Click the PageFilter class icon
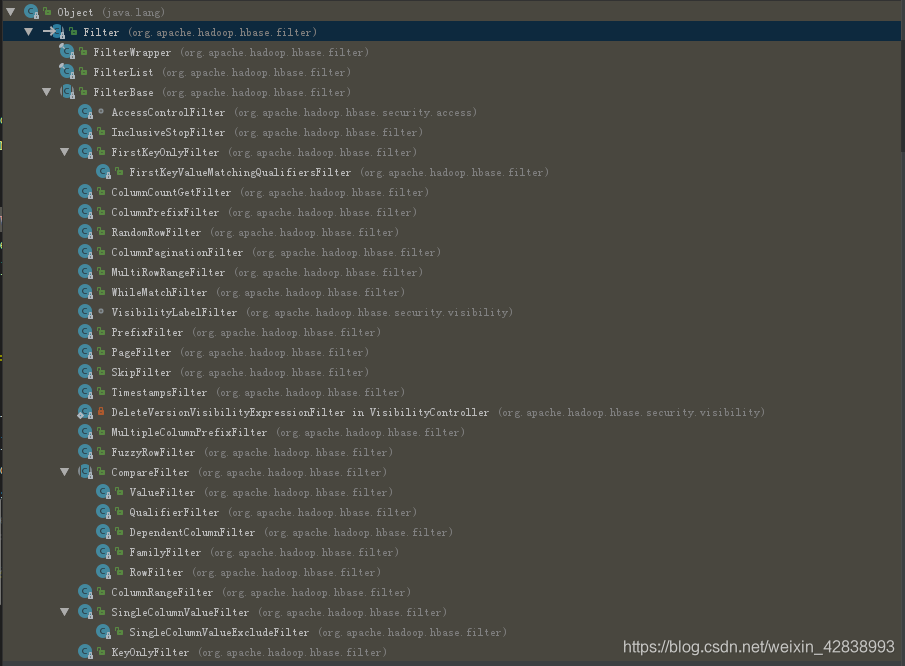Screen dimensions: 905x666 pos(85,352)
